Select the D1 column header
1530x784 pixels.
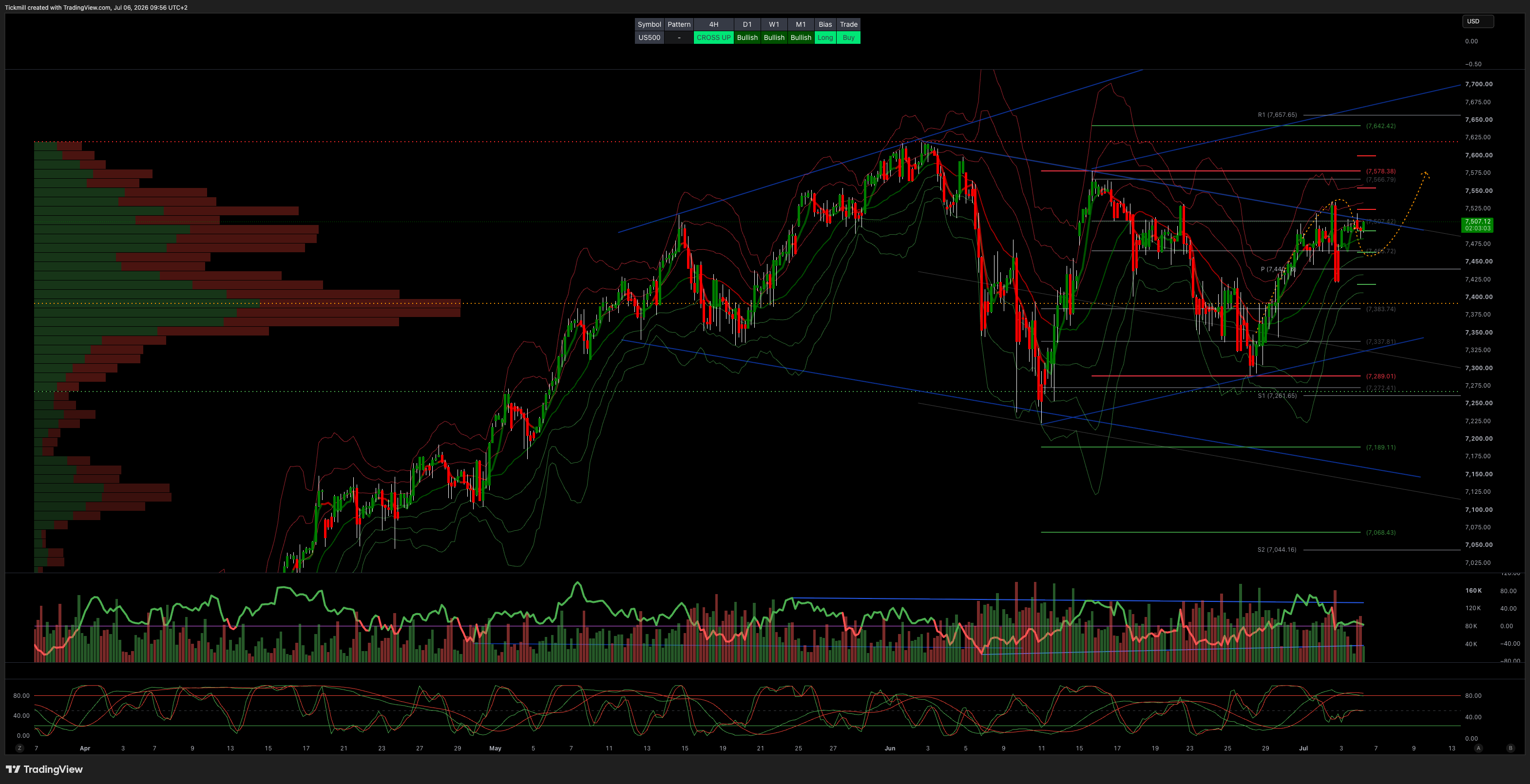click(x=747, y=24)
